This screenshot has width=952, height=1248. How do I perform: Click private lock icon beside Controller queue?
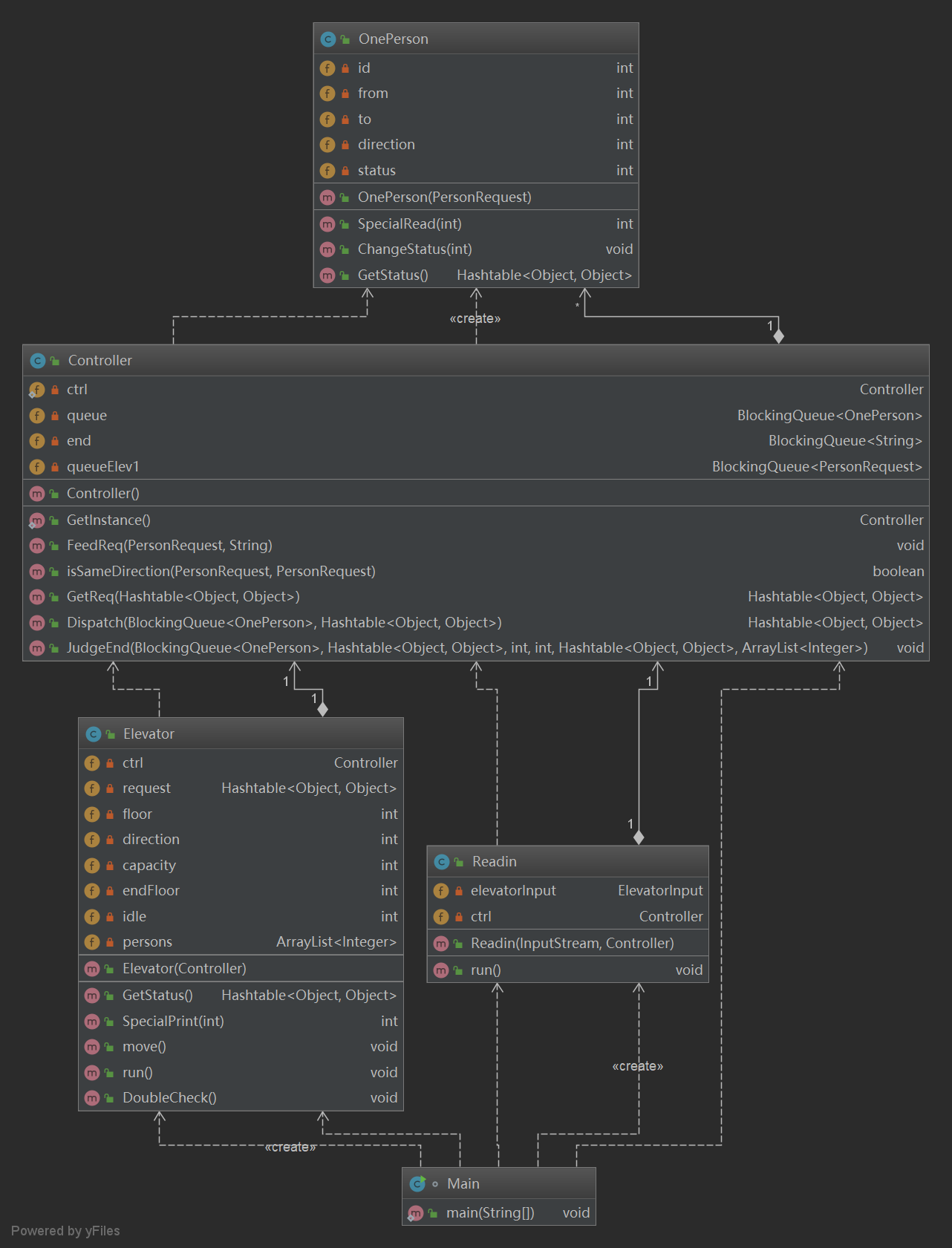click(54, 415)
